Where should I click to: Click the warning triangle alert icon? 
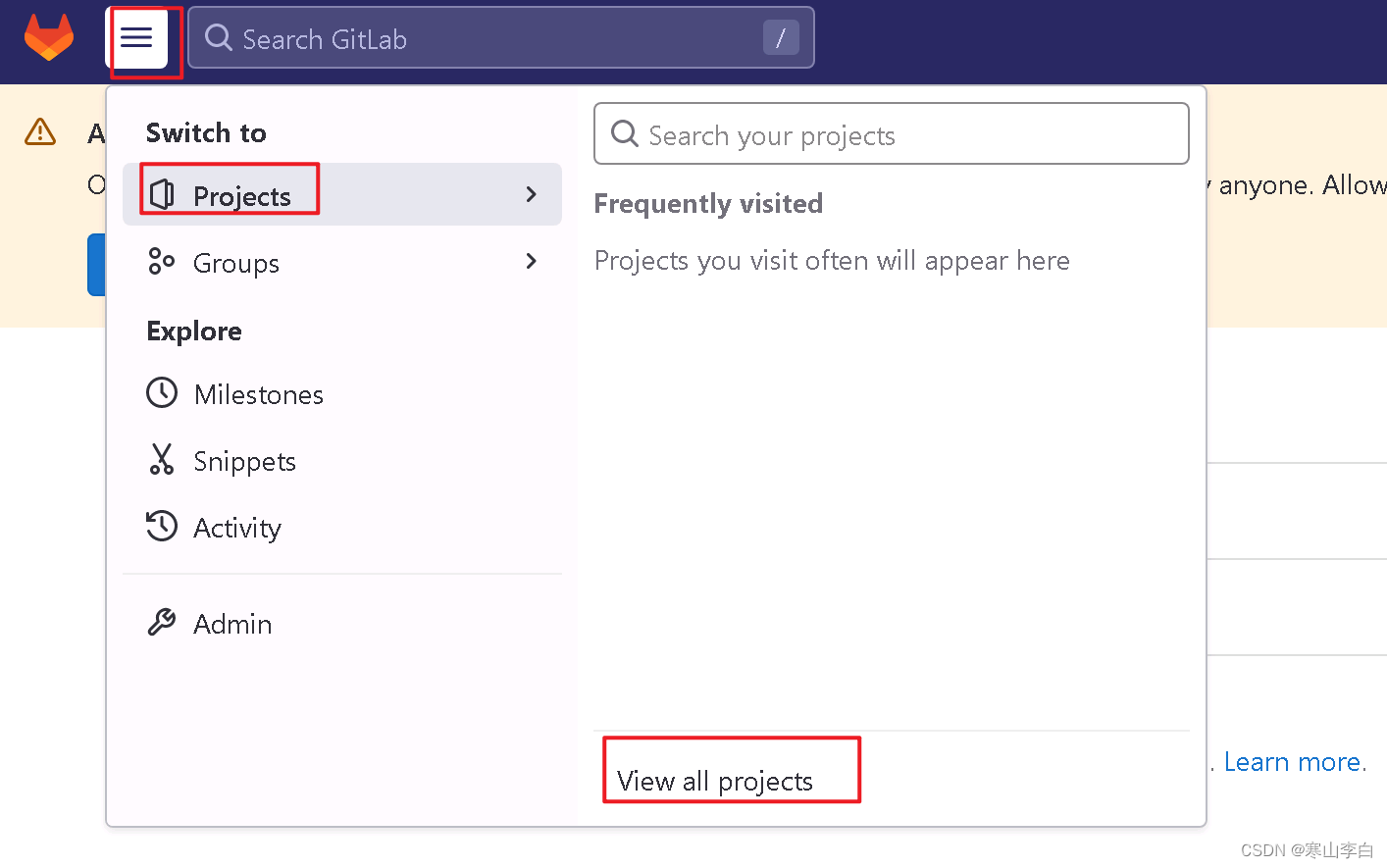pyautogui.click(x=40, y=131)
